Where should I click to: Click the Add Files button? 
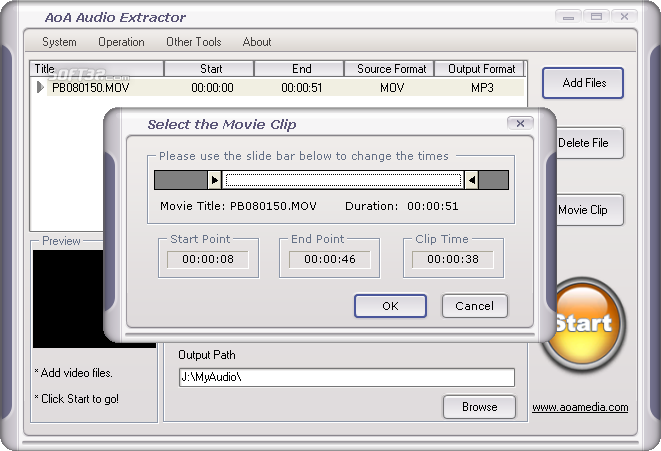(583, 83)
